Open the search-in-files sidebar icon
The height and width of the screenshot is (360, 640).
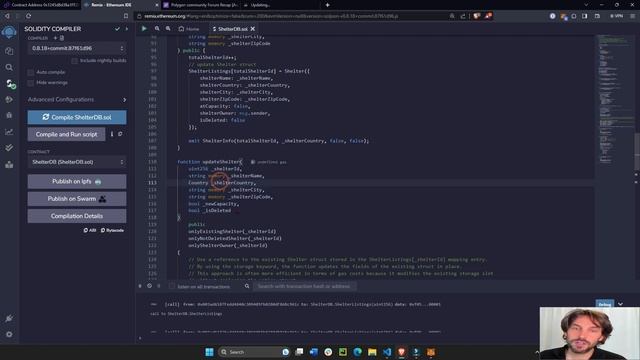(x=9, y=67)
